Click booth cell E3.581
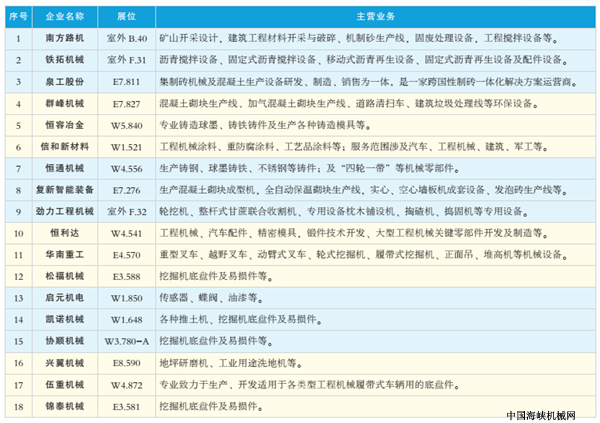 (x=127, y=407)
